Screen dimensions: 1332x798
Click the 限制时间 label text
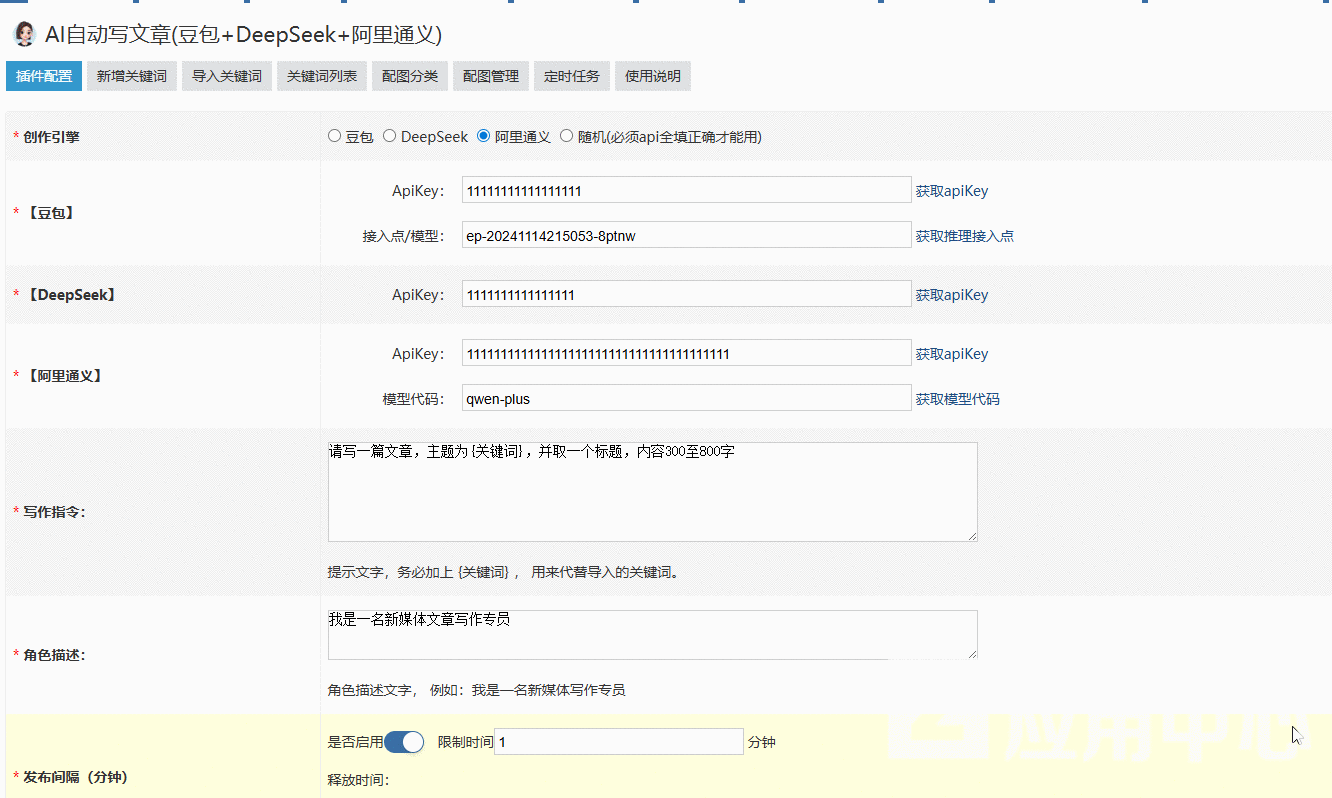(x=465, y=742)
